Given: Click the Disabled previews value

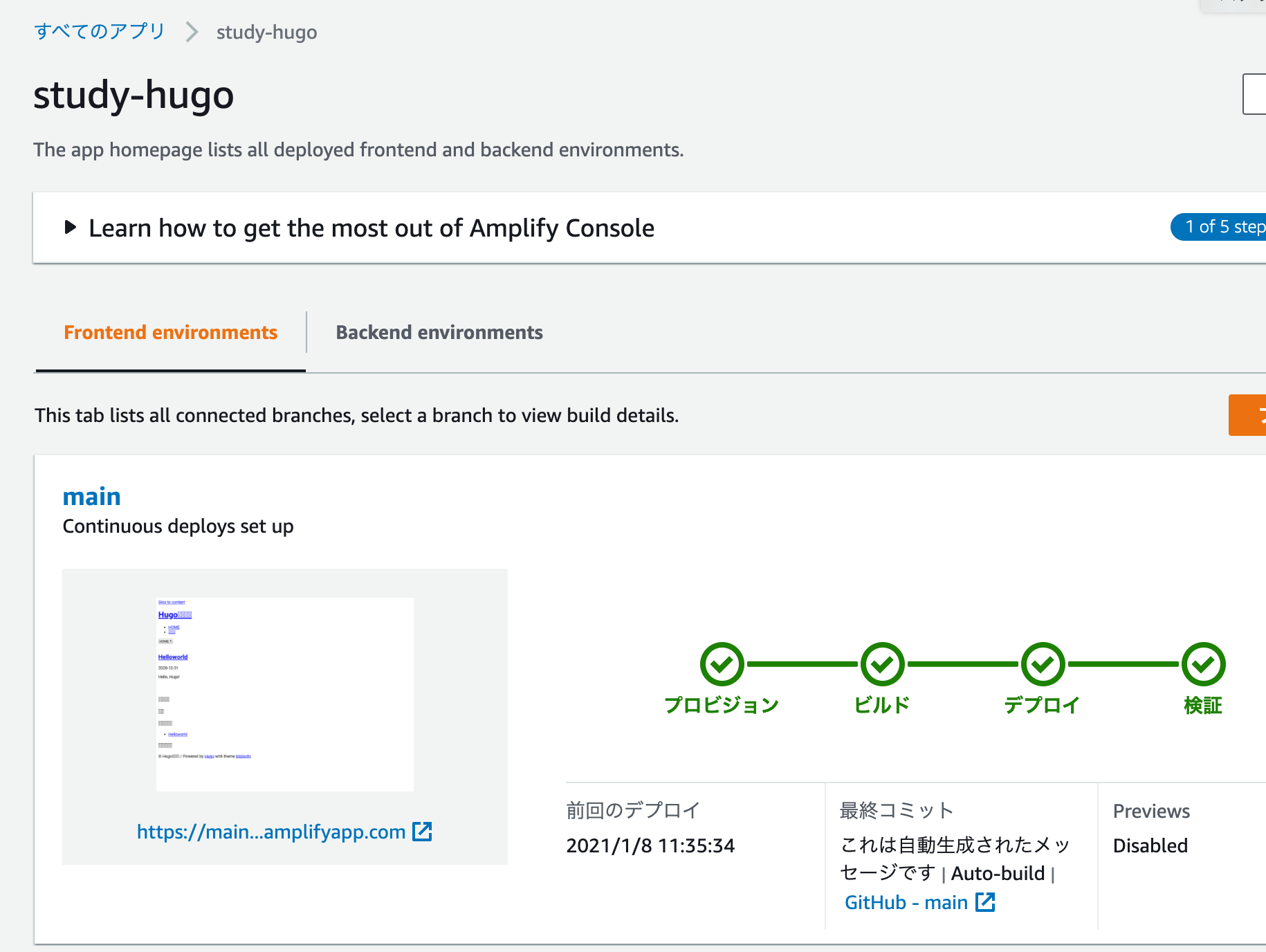Looking at the screenshot, I should 1150,845.
